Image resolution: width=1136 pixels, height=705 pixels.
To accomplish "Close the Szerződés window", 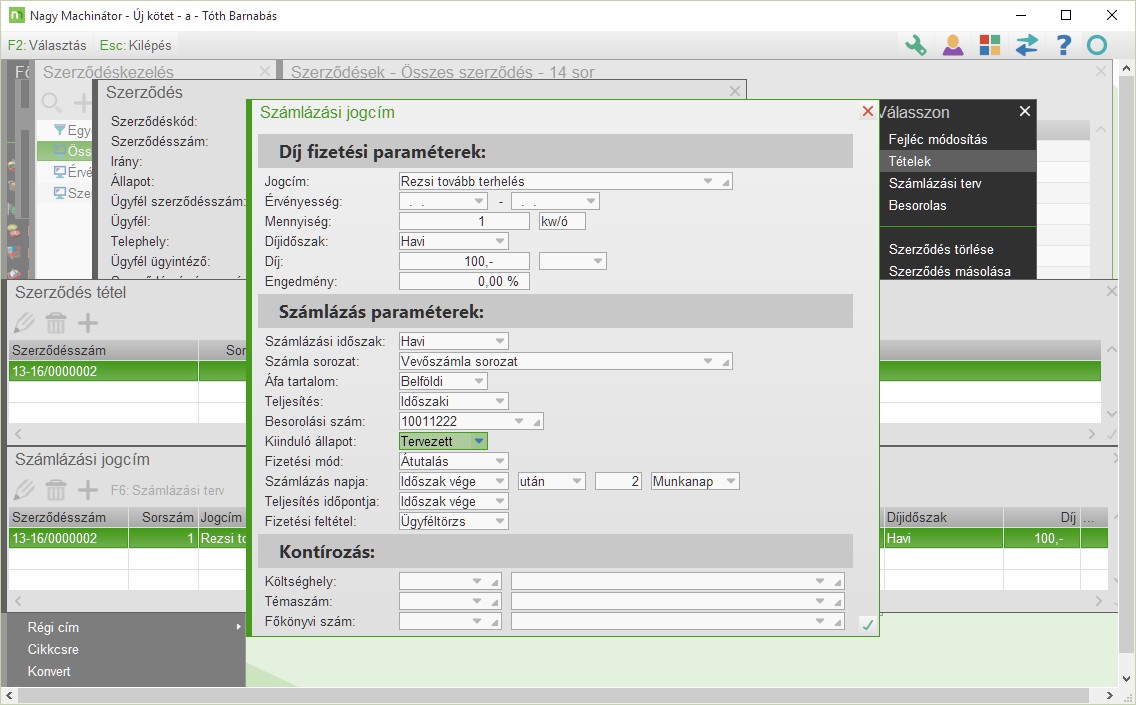I will tap(735, 91).
